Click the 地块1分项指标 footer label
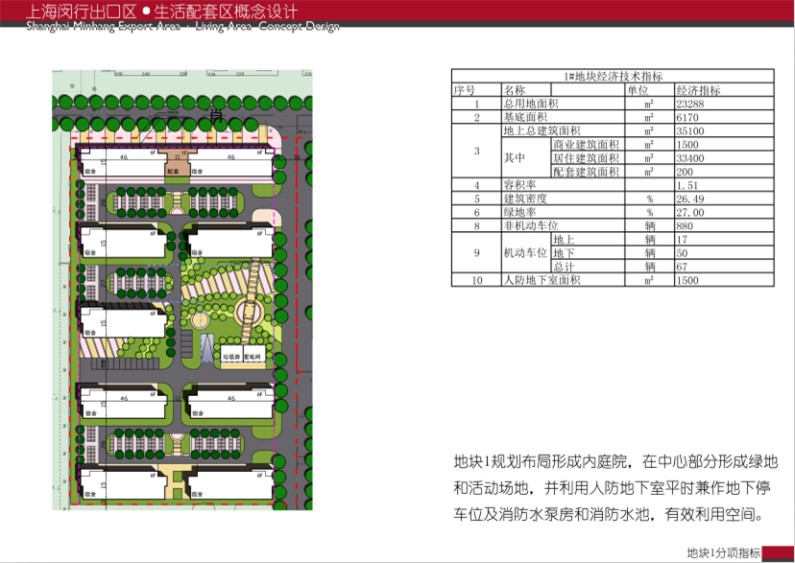795x563 pixels. coord(723,552)
